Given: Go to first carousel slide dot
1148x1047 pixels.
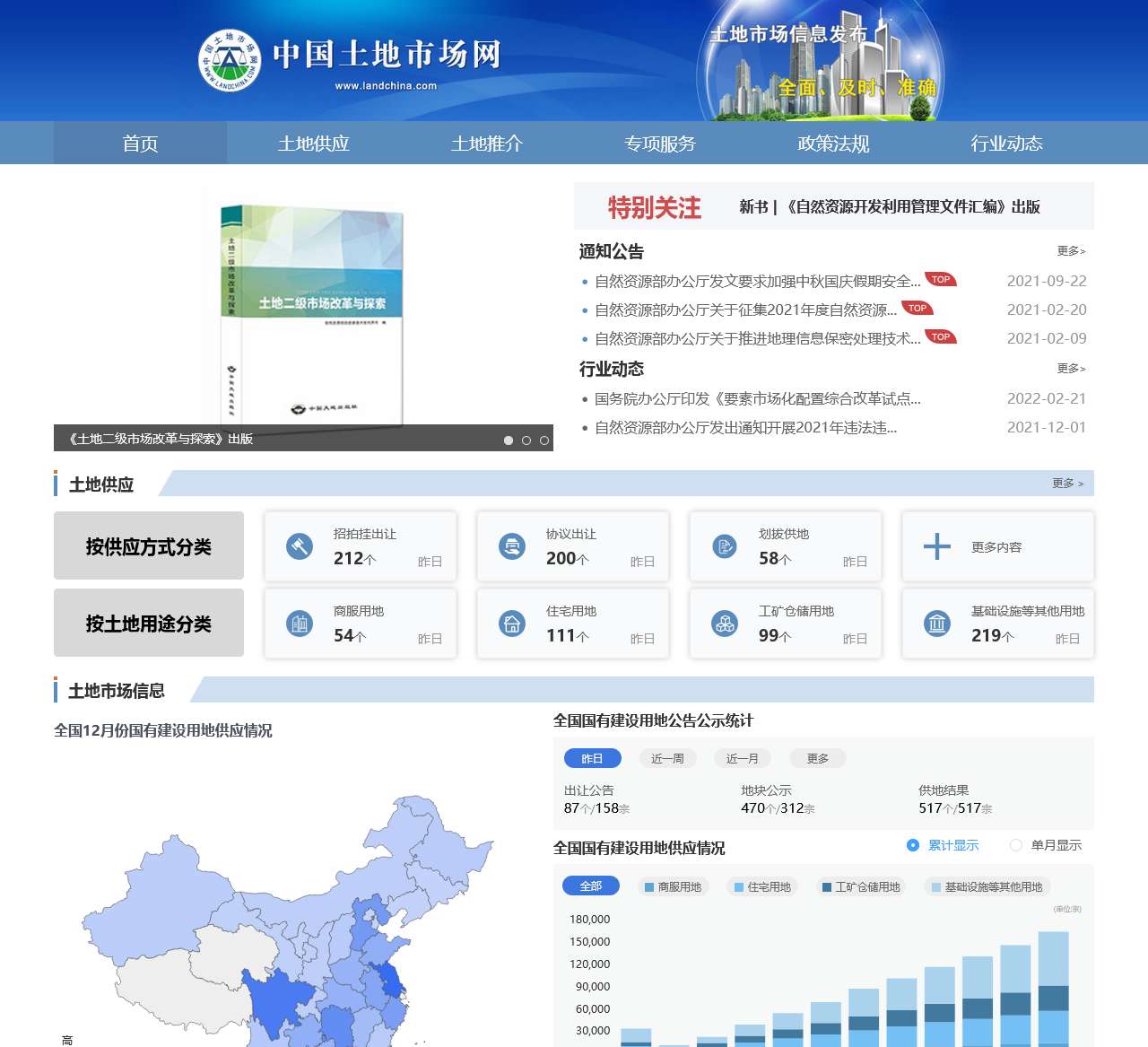Looking at the screenshot, I should click(x=509, y=441).
